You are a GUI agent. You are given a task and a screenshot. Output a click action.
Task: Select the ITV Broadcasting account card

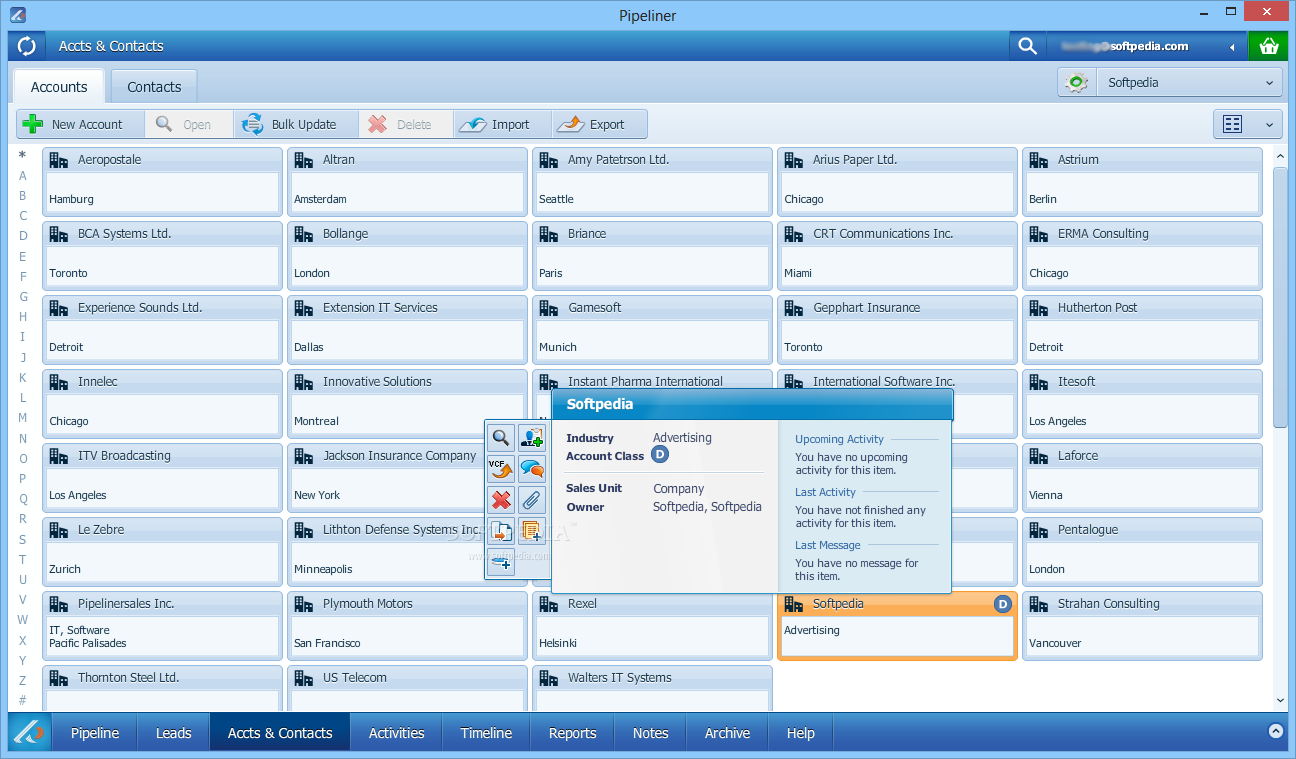(x=162, y=477)
